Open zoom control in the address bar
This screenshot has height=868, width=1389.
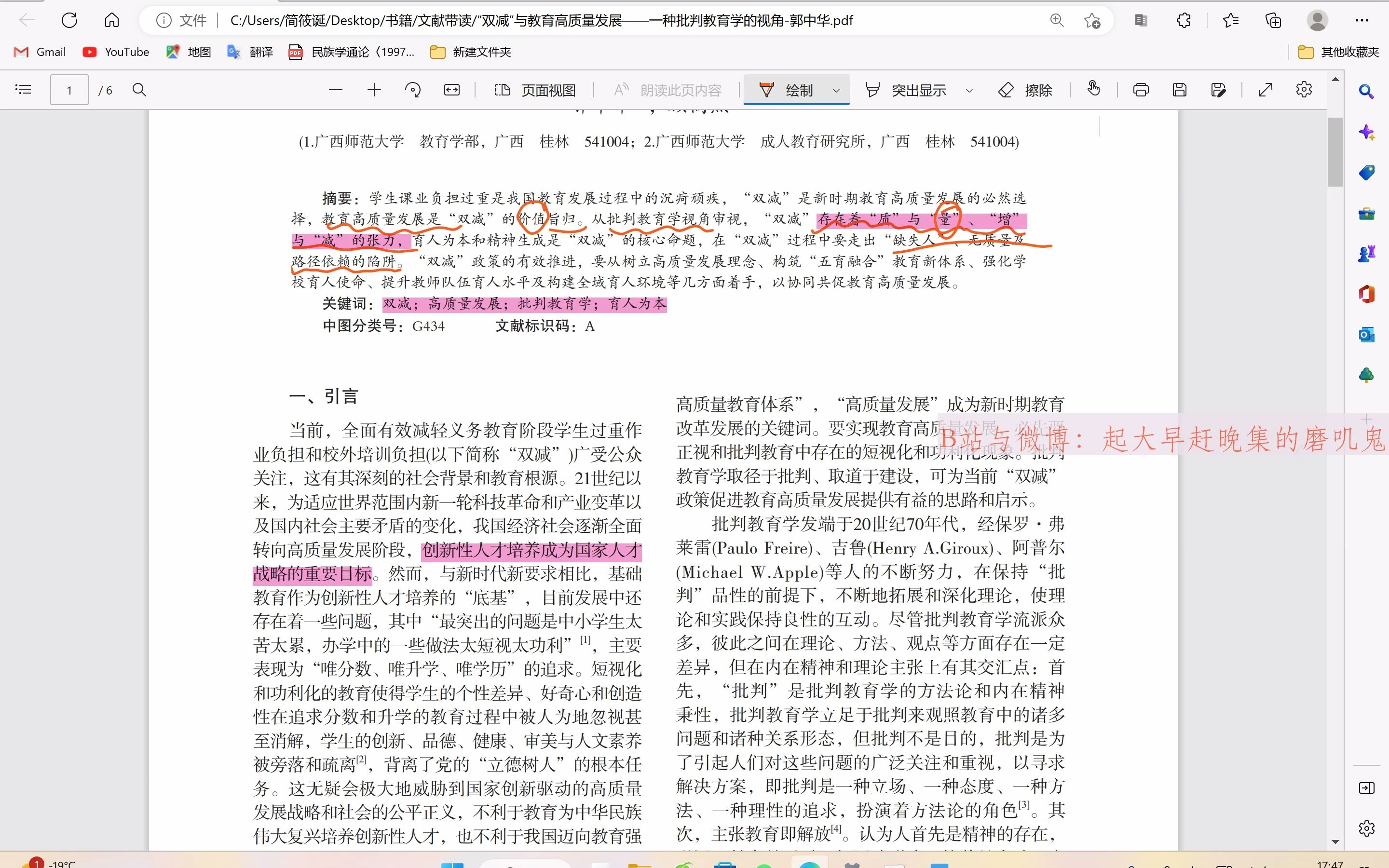coord(1057,21)
